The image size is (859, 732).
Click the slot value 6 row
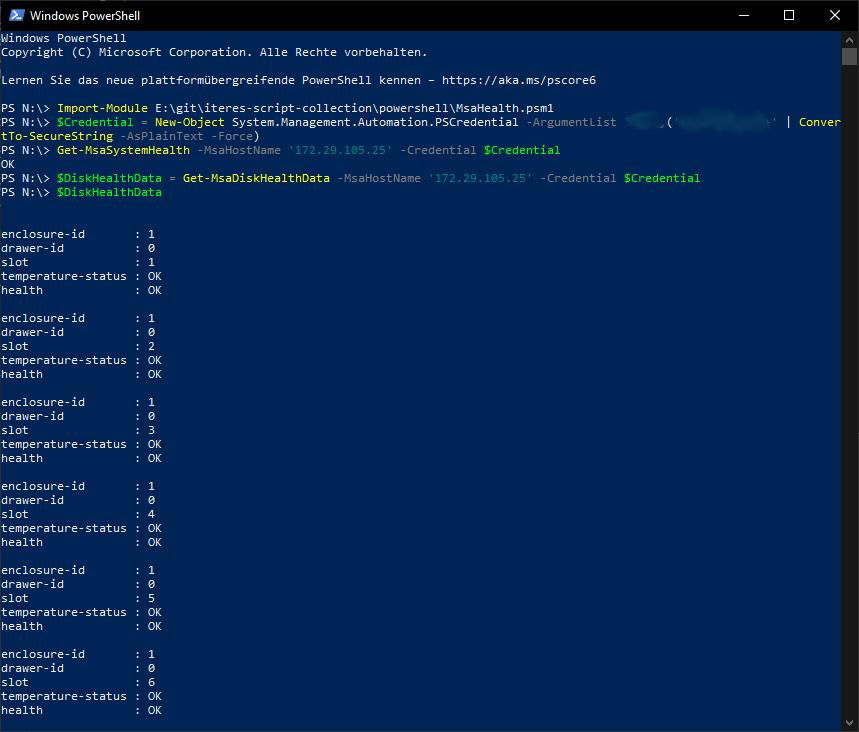pyautogui.click(x=78, y=682)
